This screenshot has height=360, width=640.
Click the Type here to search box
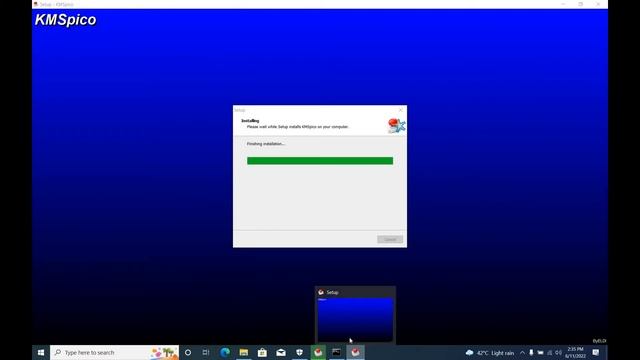click(x=114, y=352)
